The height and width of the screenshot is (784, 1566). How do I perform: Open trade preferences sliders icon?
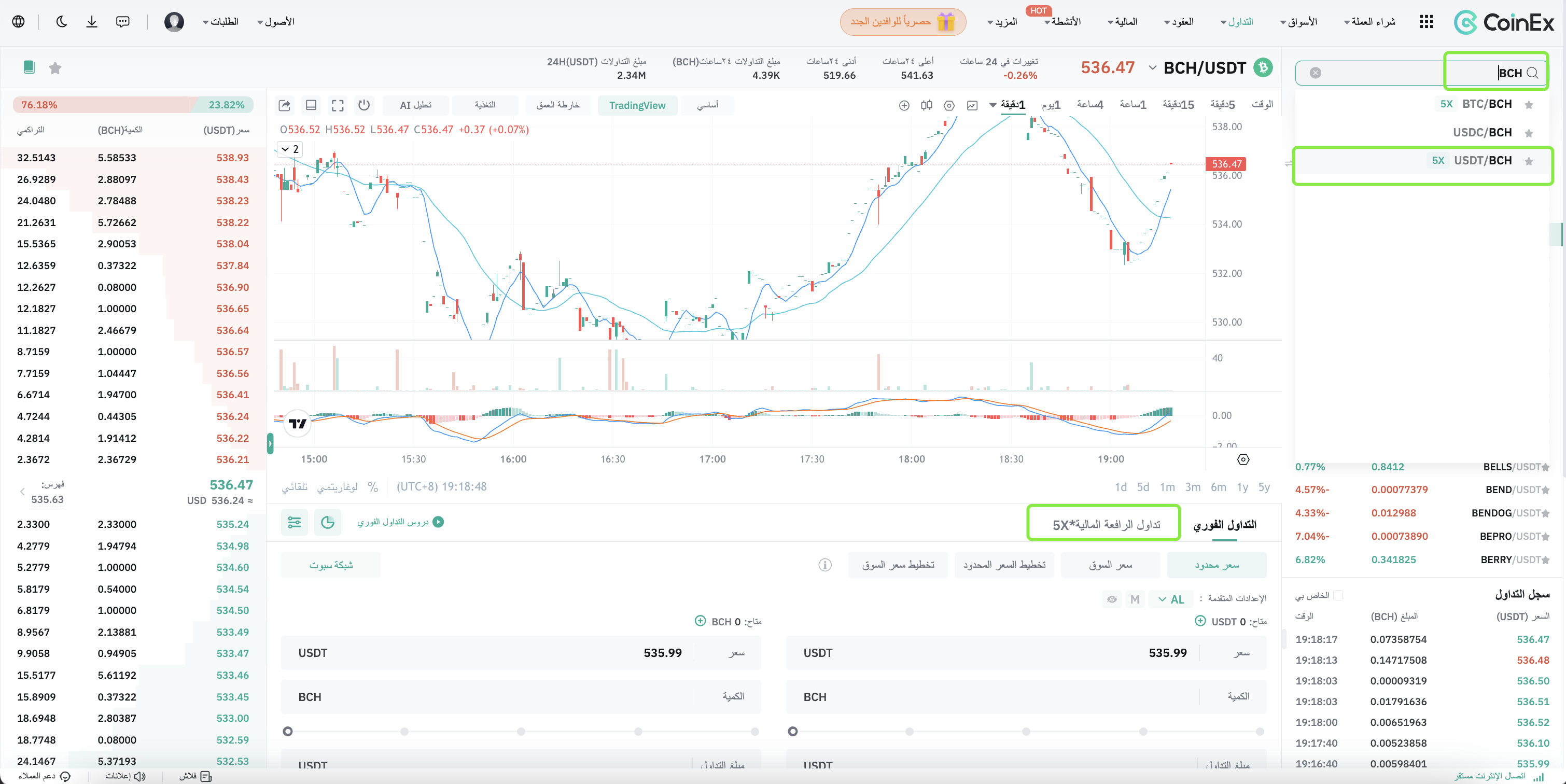click(294, 522)
